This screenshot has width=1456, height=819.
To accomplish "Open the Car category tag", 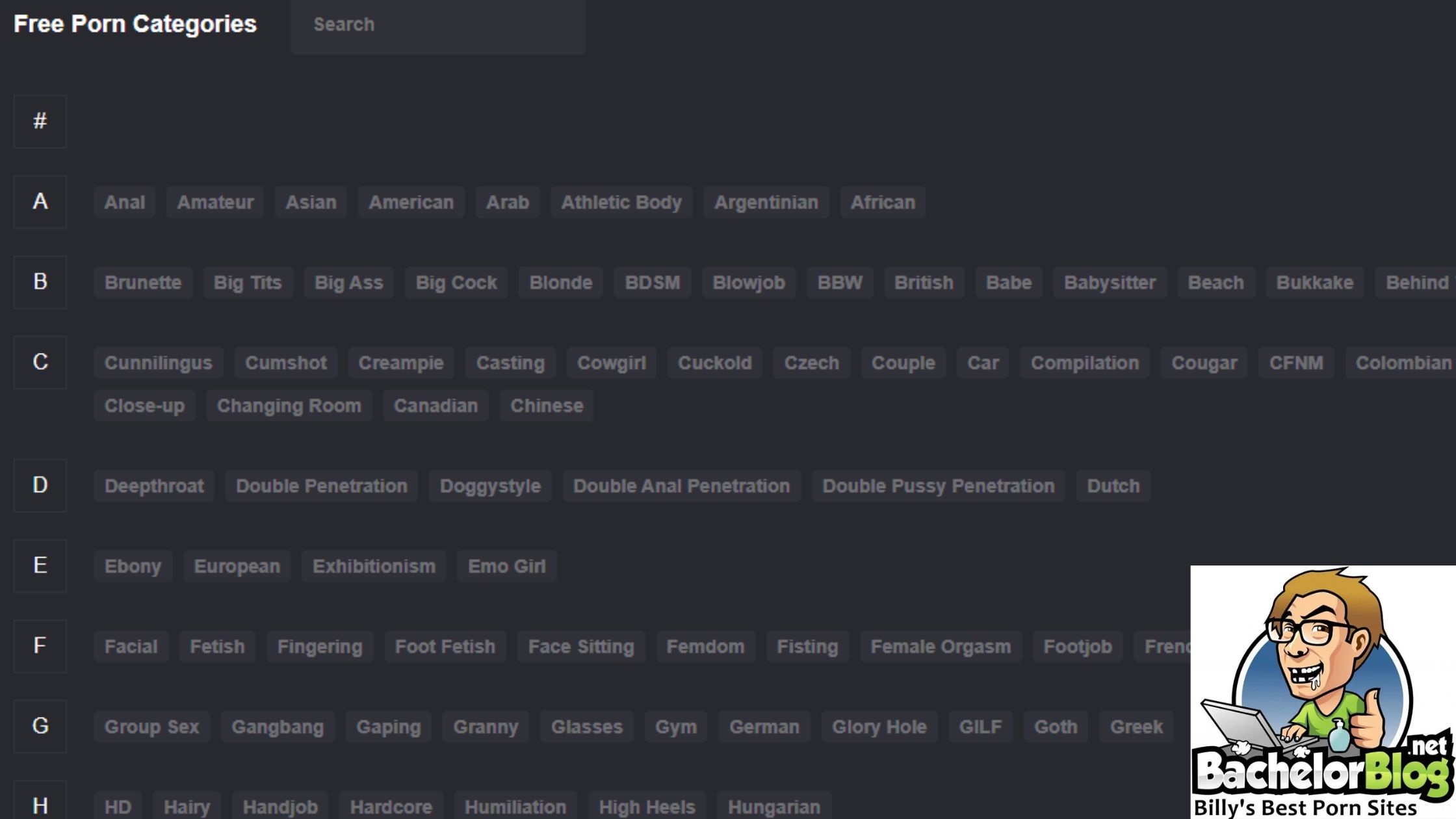I will point(982,363).
